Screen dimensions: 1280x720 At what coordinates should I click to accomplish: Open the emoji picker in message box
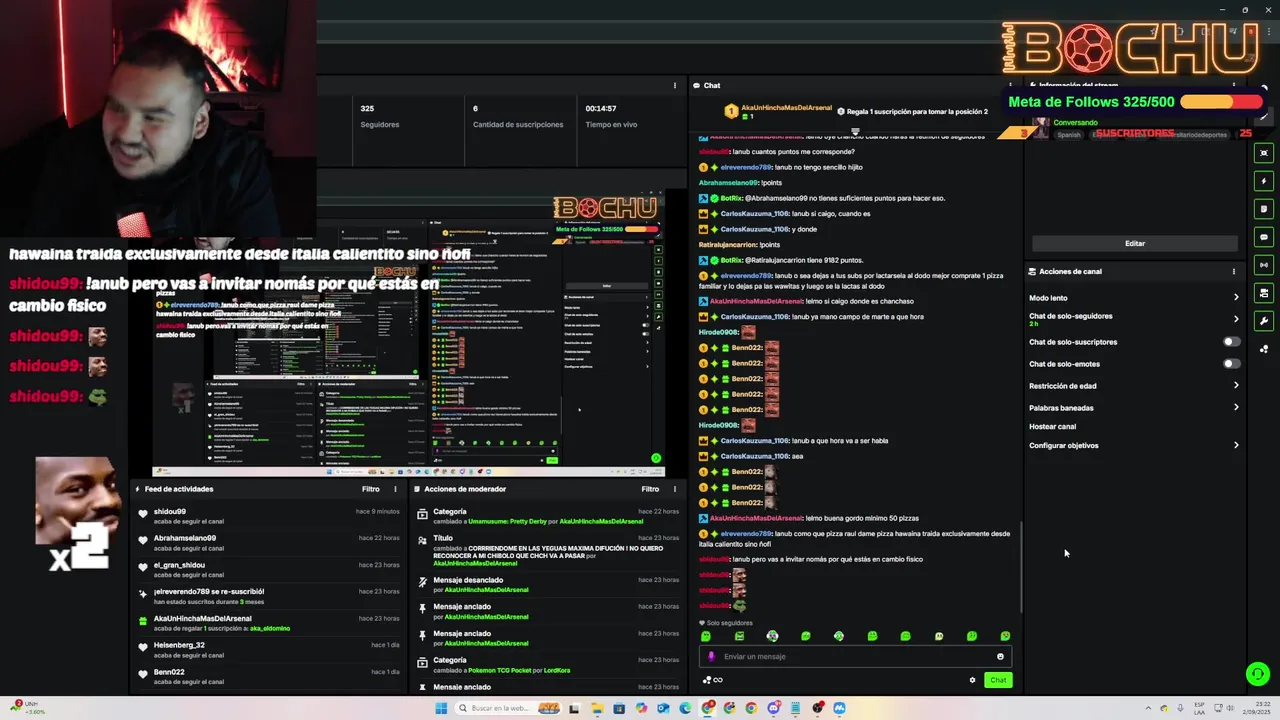1000,657
